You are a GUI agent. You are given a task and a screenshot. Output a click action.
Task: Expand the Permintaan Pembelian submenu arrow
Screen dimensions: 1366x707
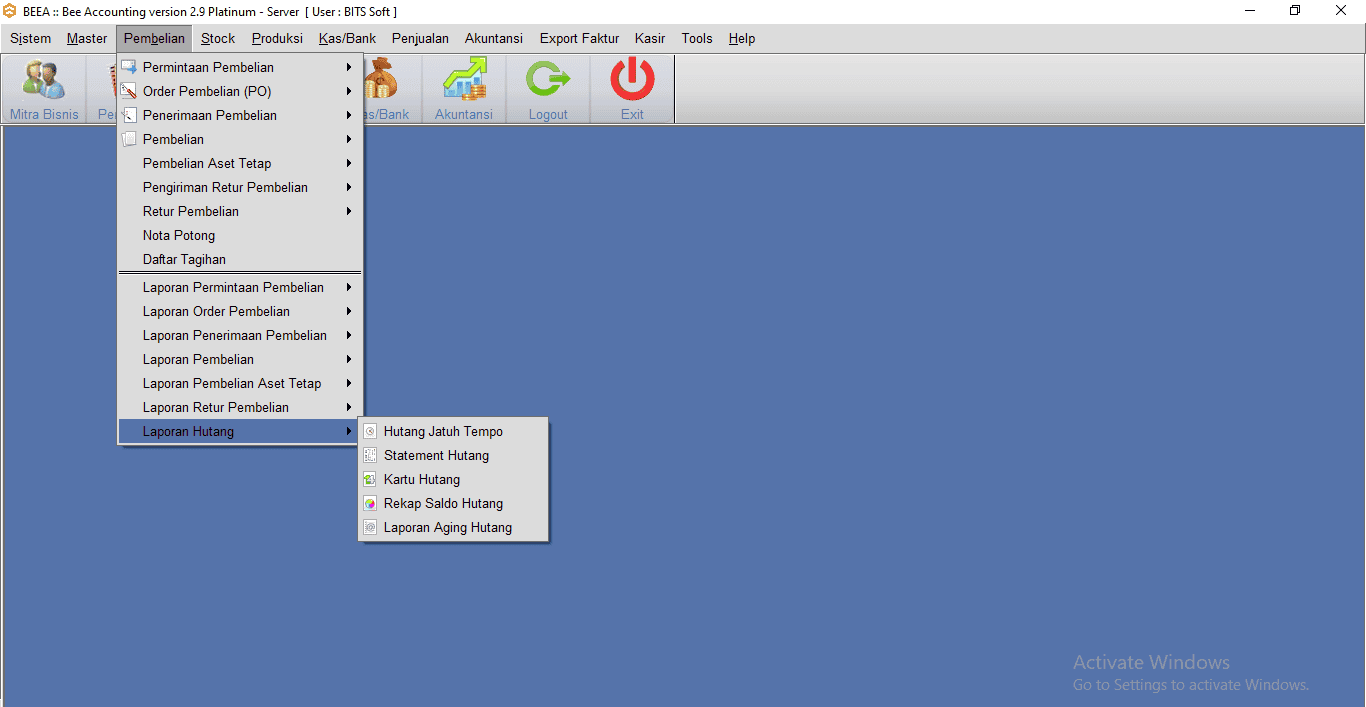(349, 68)
